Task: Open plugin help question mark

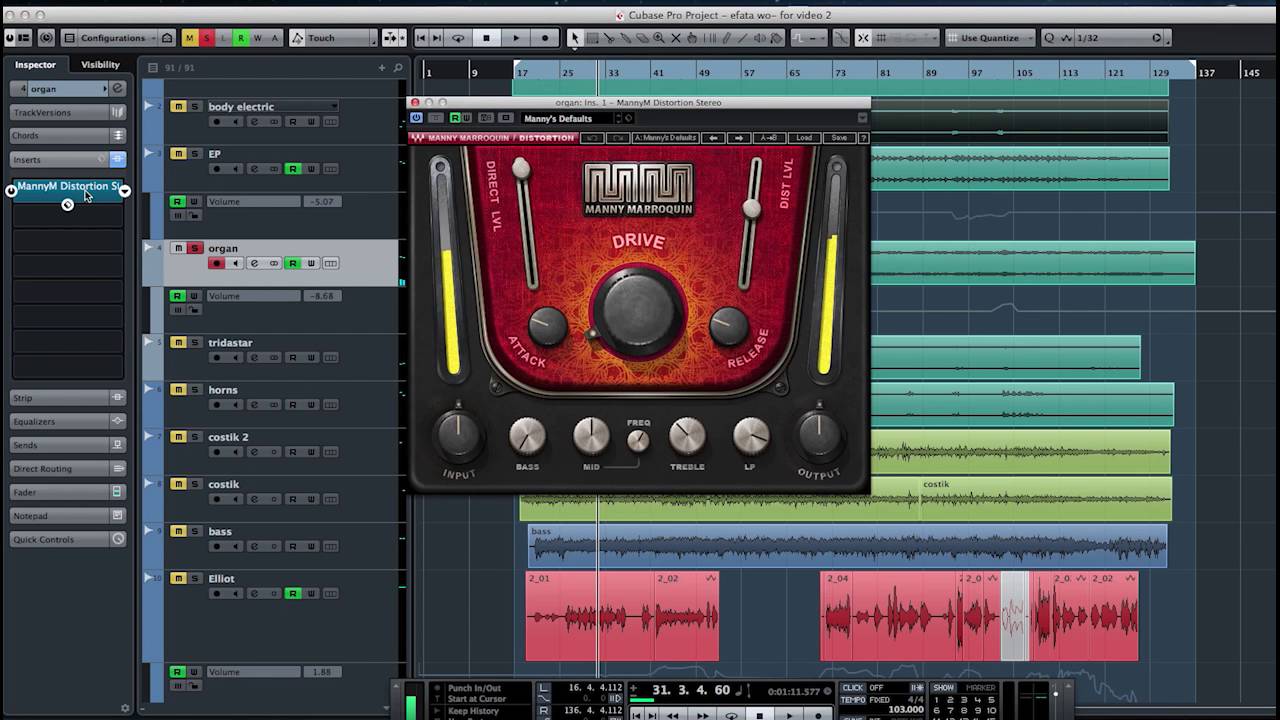Action: tap(863, 138)
